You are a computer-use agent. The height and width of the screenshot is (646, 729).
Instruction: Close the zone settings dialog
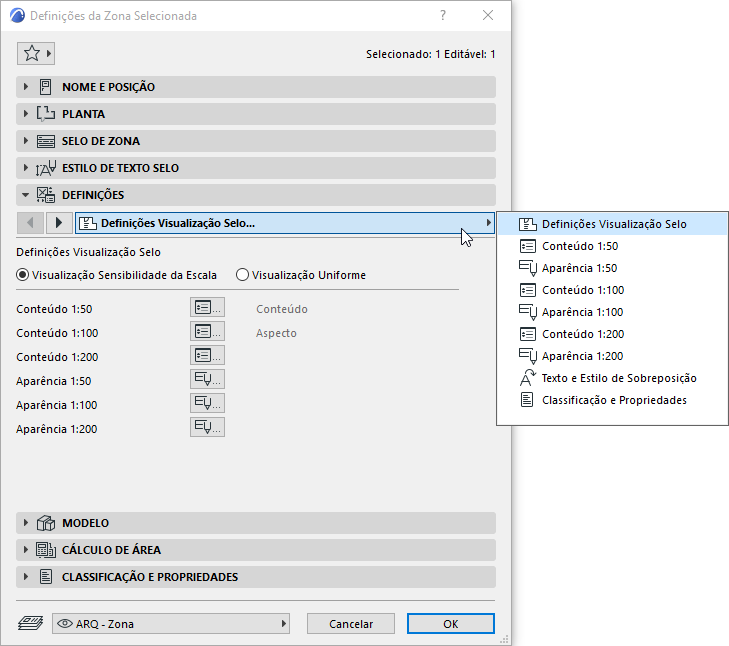(x=488, y=15)
